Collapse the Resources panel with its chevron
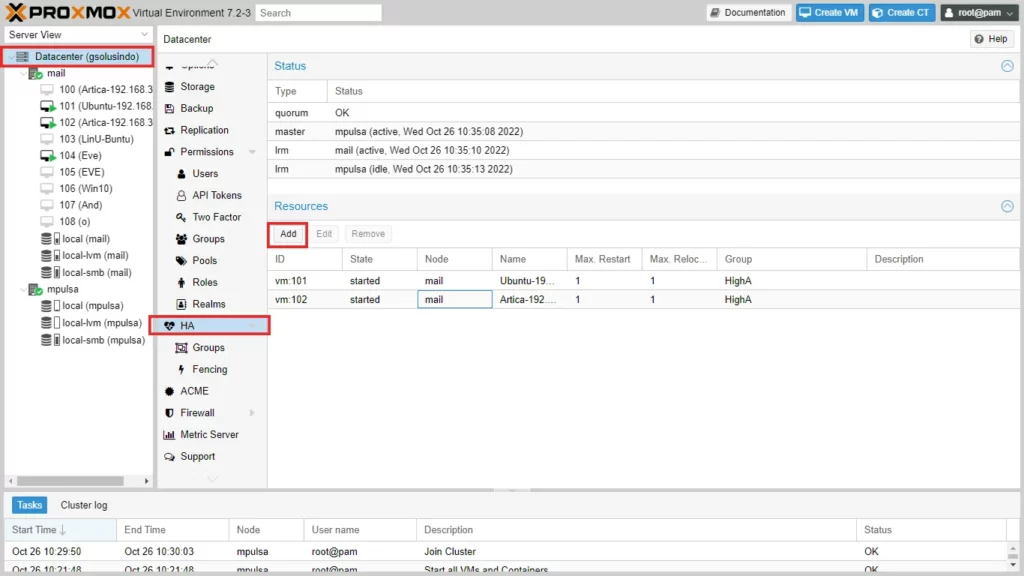The image size is (1024, 576). pos(1007,206)
